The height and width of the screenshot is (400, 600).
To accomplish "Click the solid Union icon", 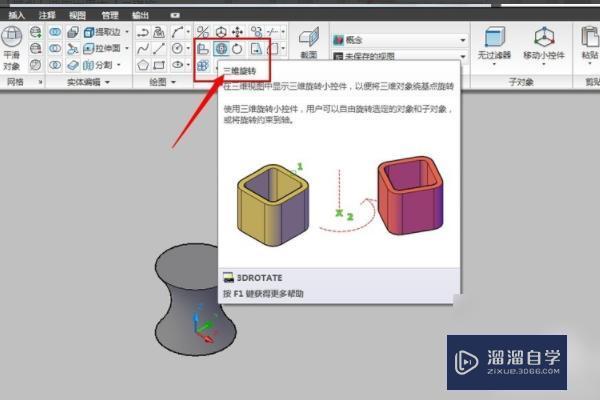I will point(55,32).
